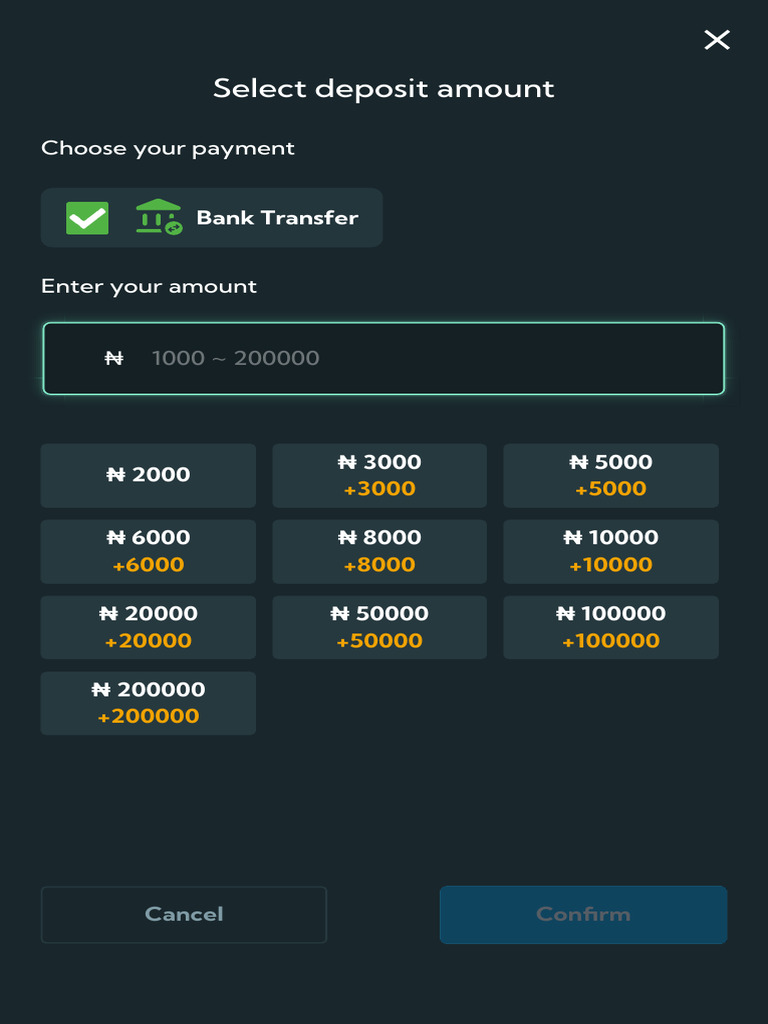
Task: Choose the ₦ 100000 deposit option
Action: (x=610, y=627)
